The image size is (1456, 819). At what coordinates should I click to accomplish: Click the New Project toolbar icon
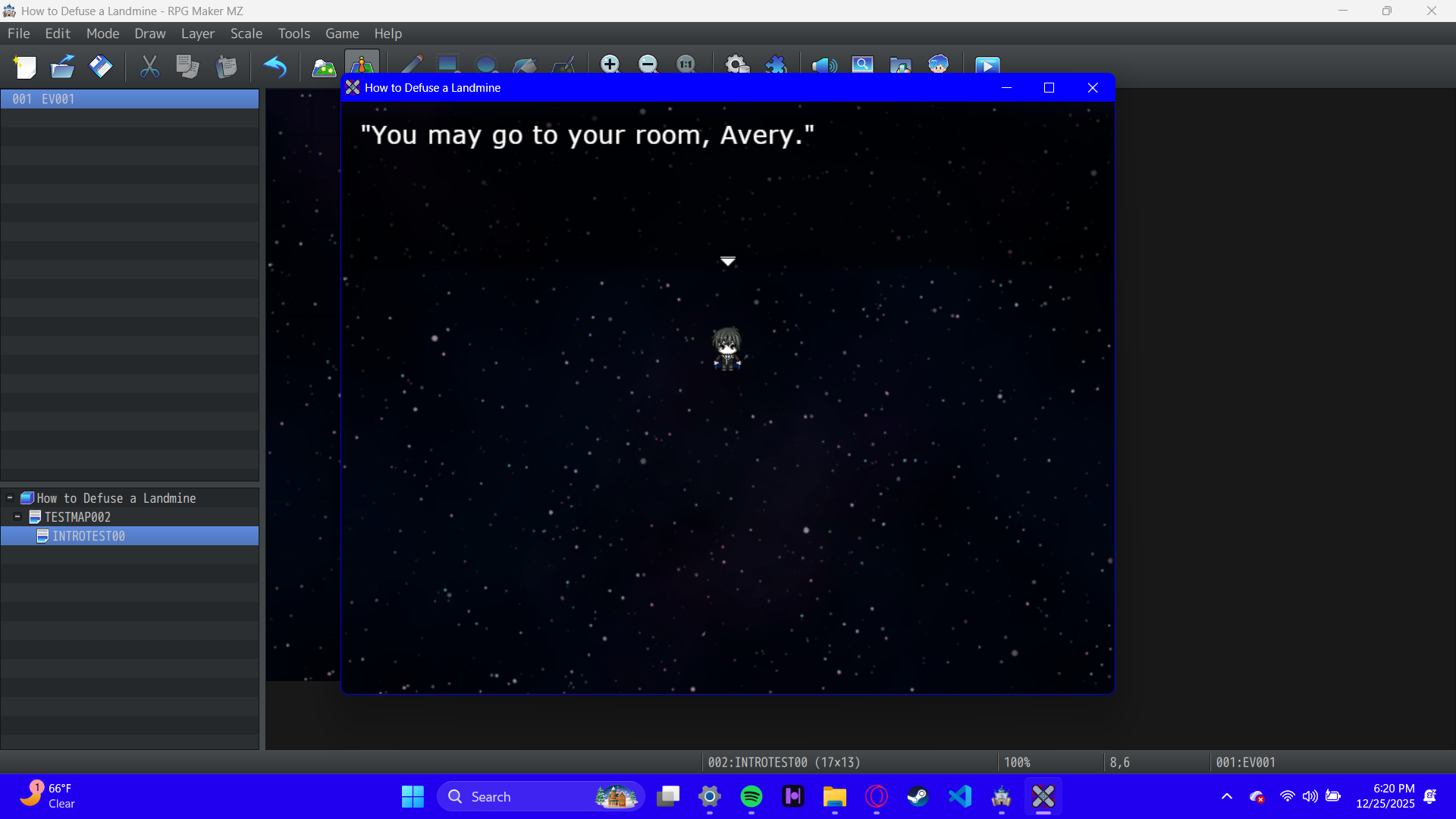click(x=25, y=67)
